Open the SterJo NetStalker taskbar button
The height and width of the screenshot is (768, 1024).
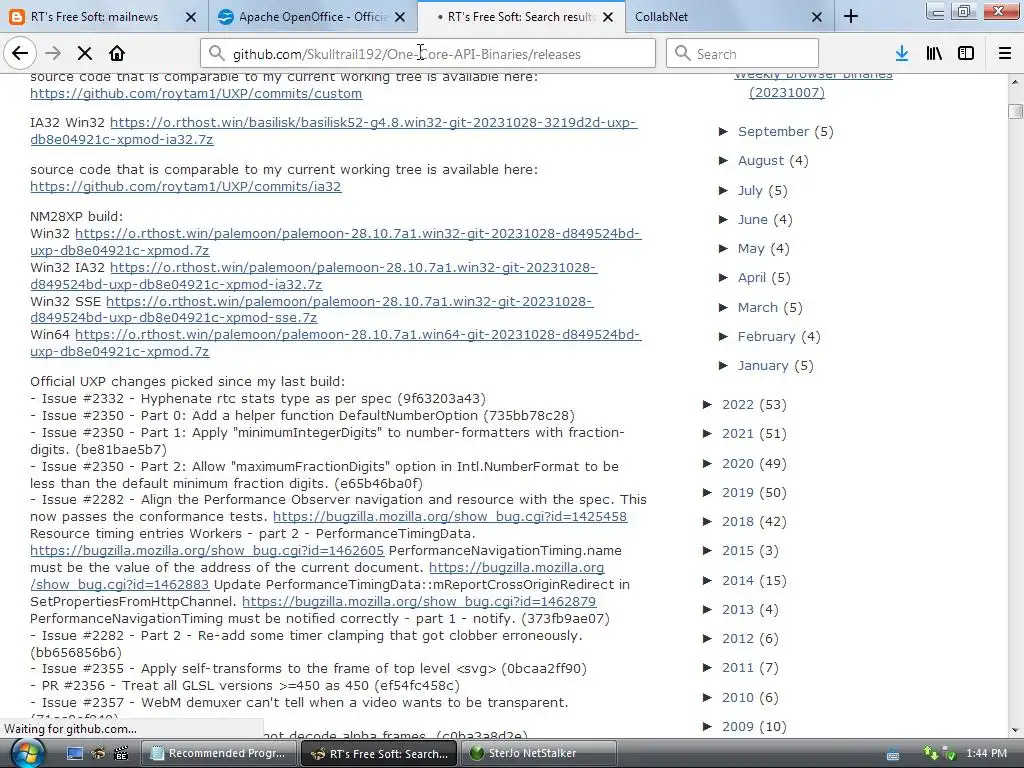coord(539,754)
